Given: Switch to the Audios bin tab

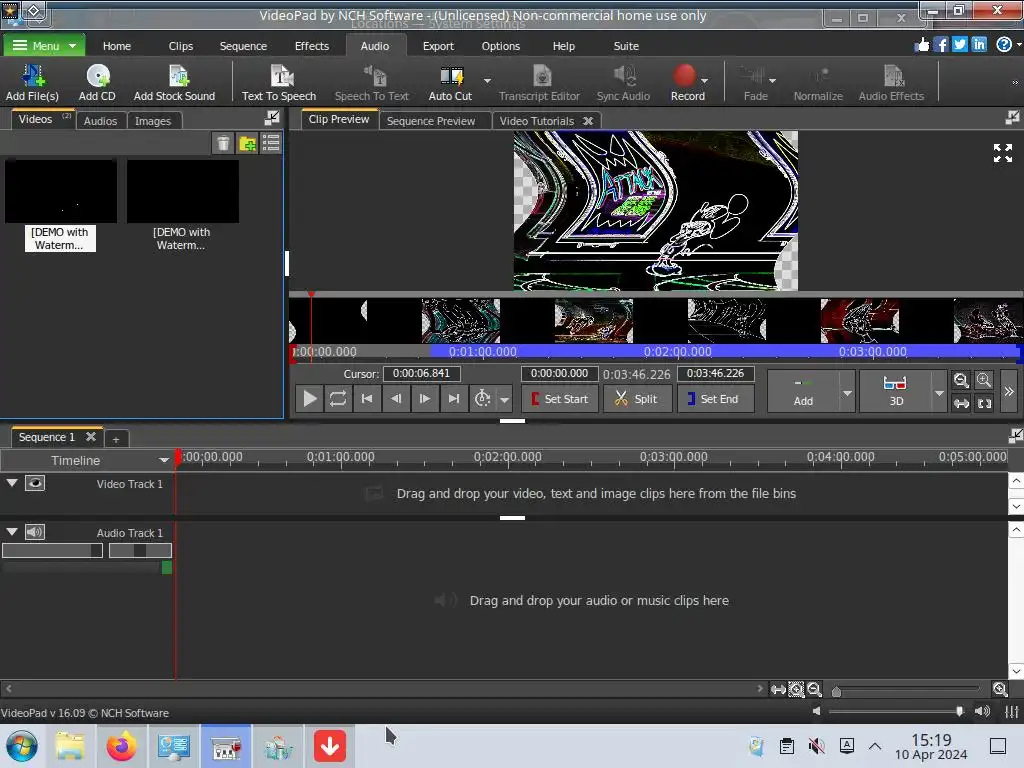Looking at the screenshot, I should (x=101, y=121).
